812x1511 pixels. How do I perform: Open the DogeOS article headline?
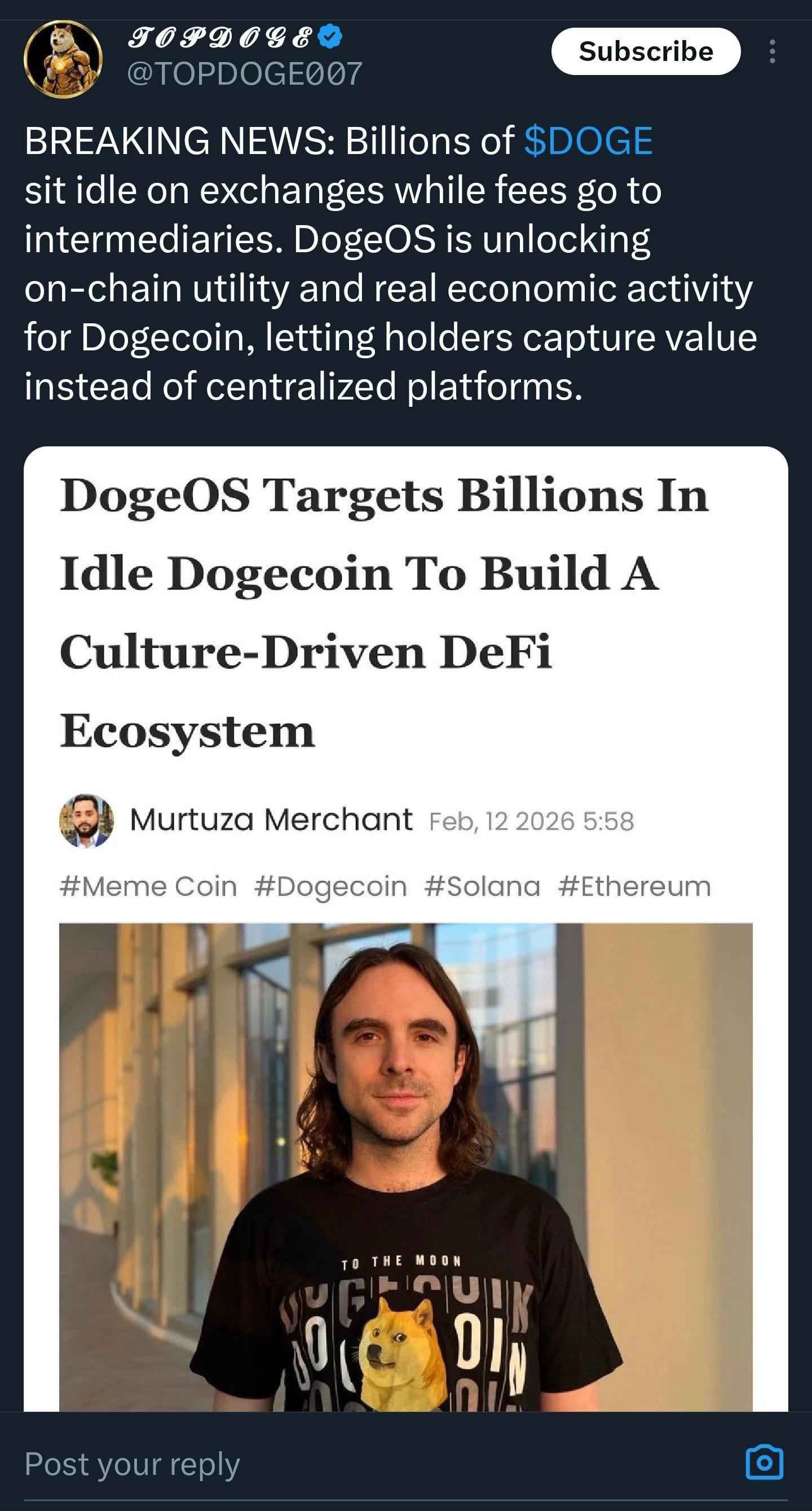click(x=384, y=612)
